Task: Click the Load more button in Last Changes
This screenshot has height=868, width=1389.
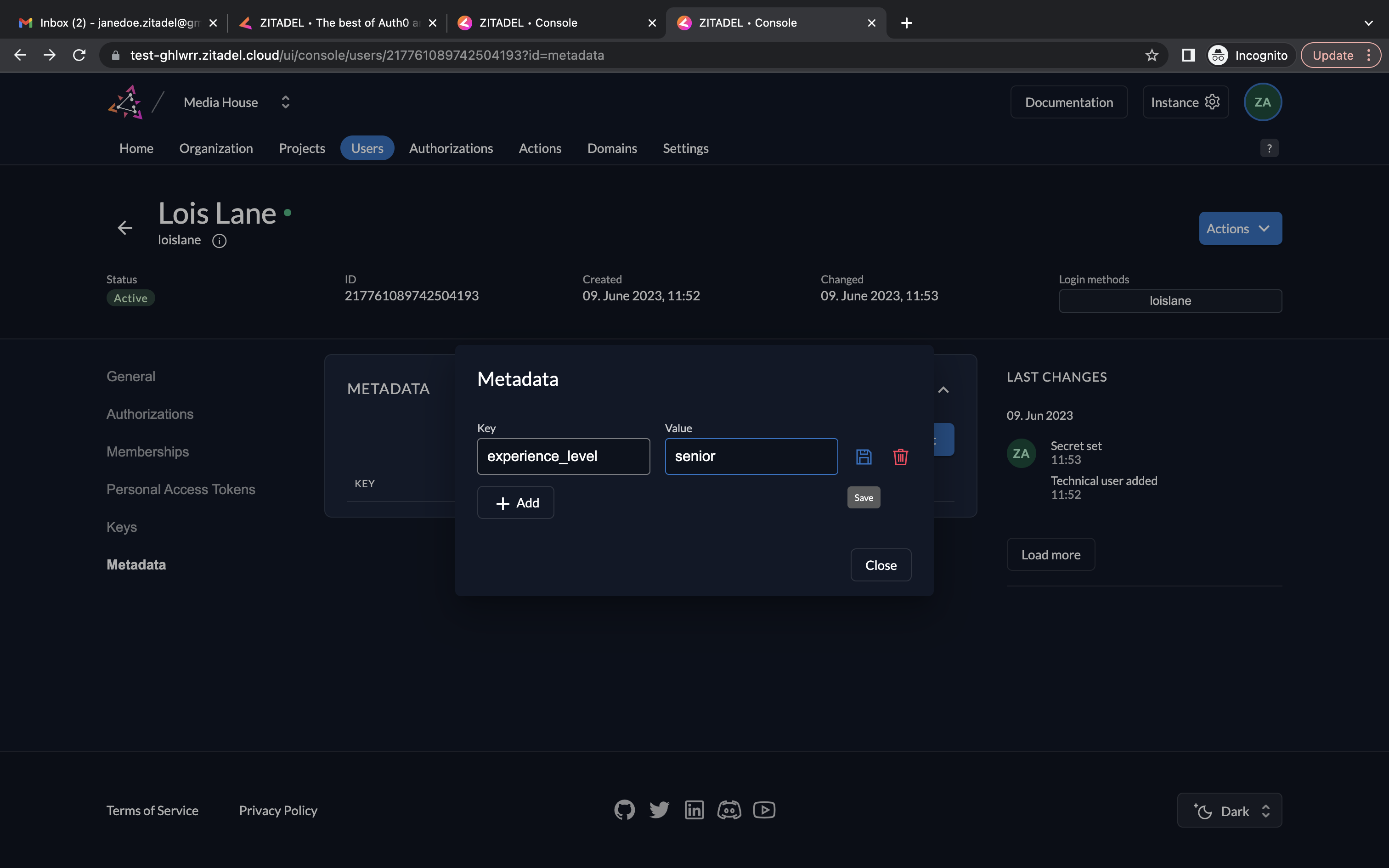Action: [x=1051, y=555]
